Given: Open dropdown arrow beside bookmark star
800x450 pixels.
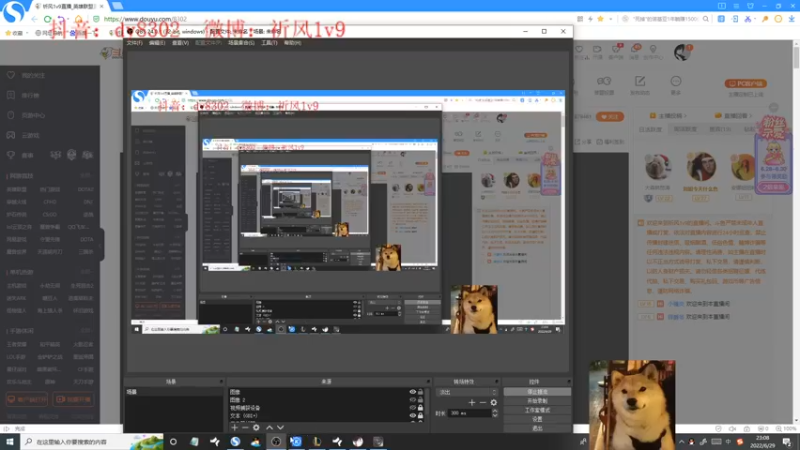Looking at the screenshot, I should coord(610,19).
